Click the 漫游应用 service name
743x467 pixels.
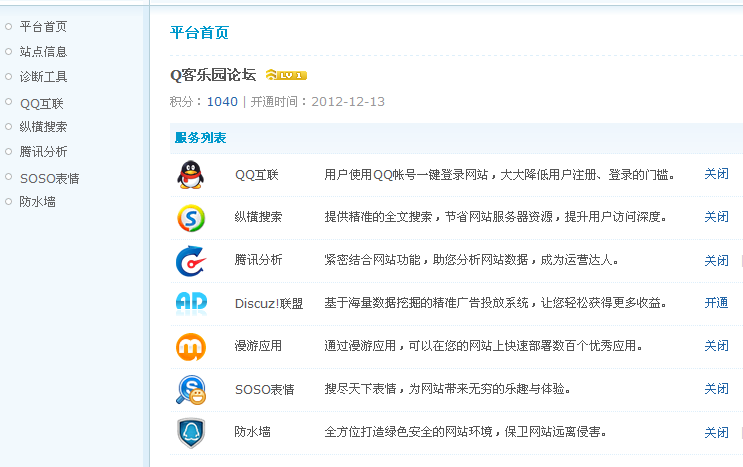258,346
